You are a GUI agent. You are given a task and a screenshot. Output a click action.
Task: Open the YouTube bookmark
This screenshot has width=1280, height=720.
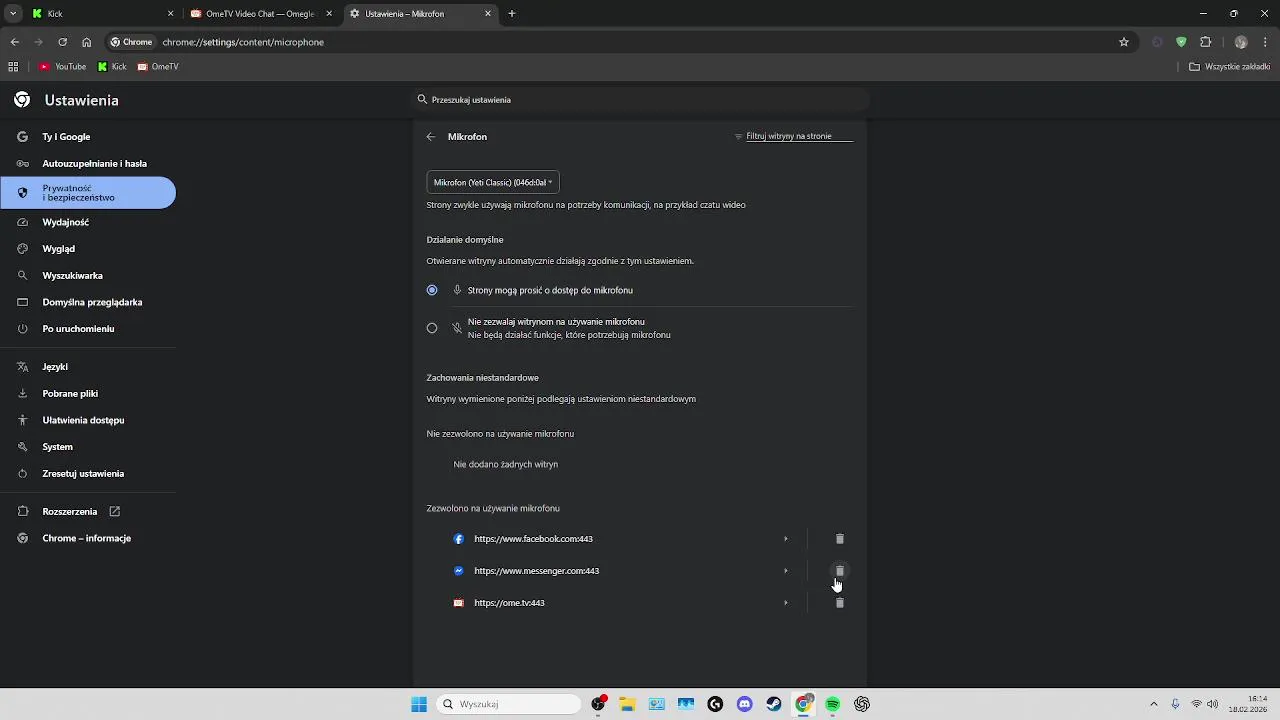[x=62, y=67]
